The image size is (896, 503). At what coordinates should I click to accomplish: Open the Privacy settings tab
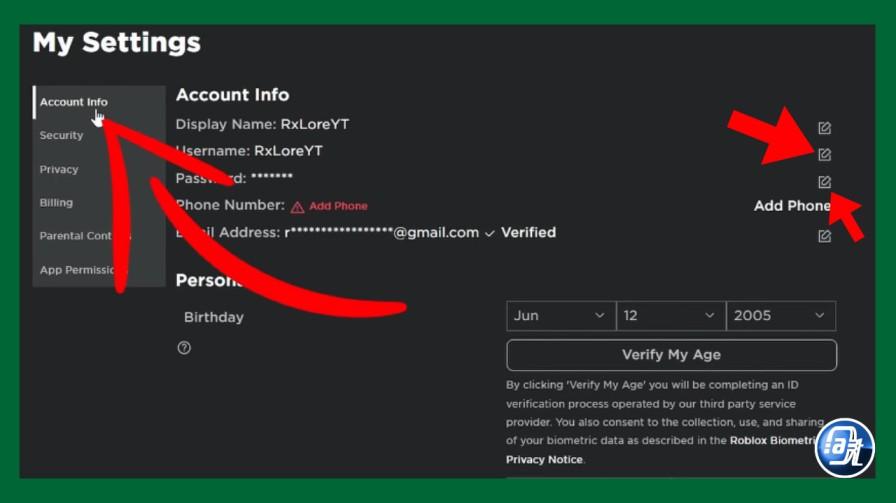point(99,169)
